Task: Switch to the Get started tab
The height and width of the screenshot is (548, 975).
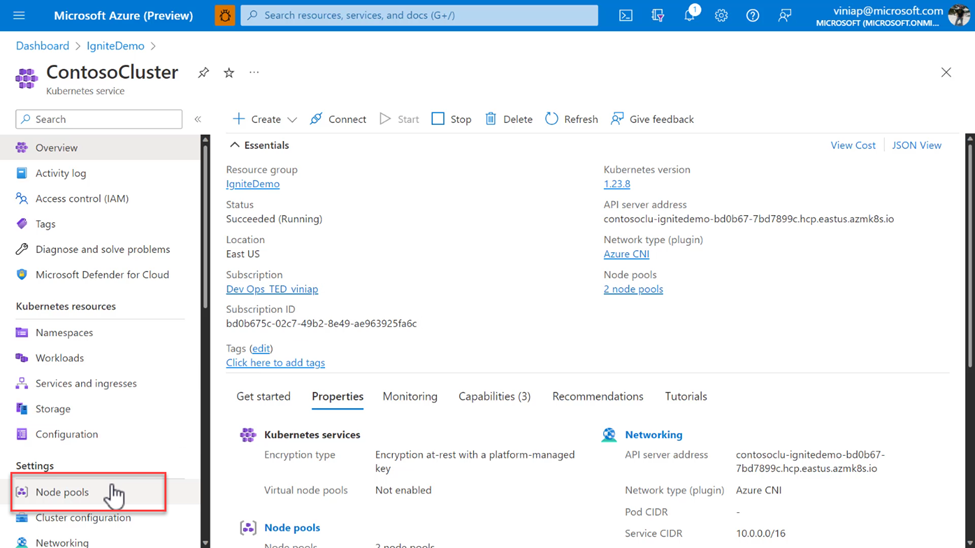Action: pos(263,396)
